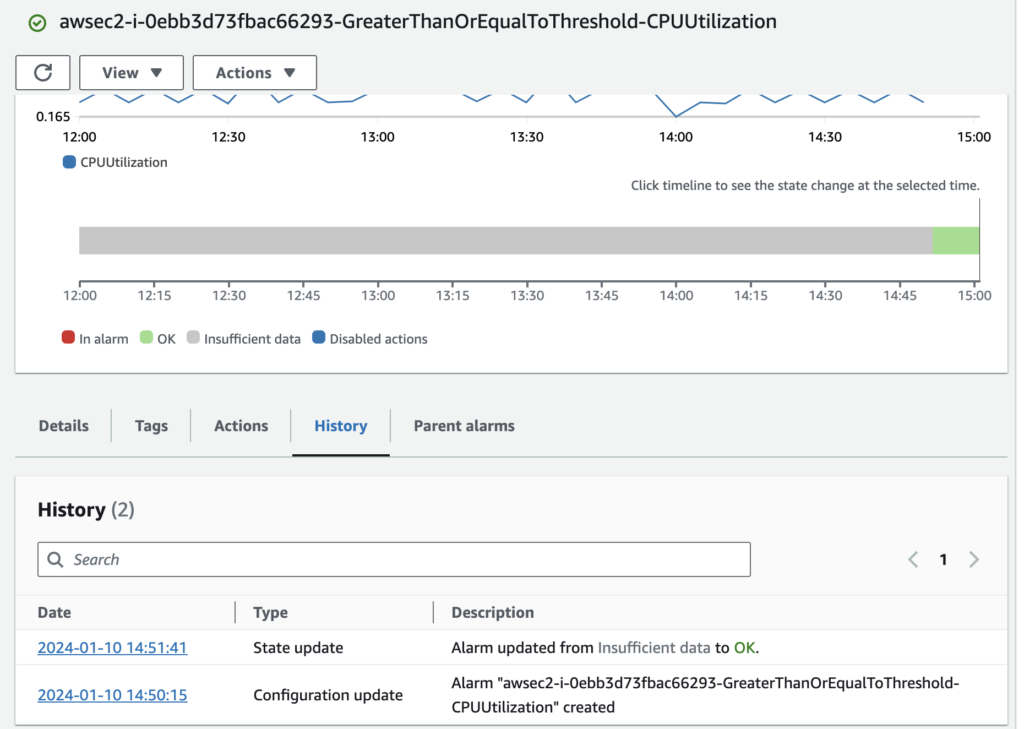The width and height of the screenshot is (1024, 729).
Task: Click the green OK segment on the state timeline
Action: [955, 241]
